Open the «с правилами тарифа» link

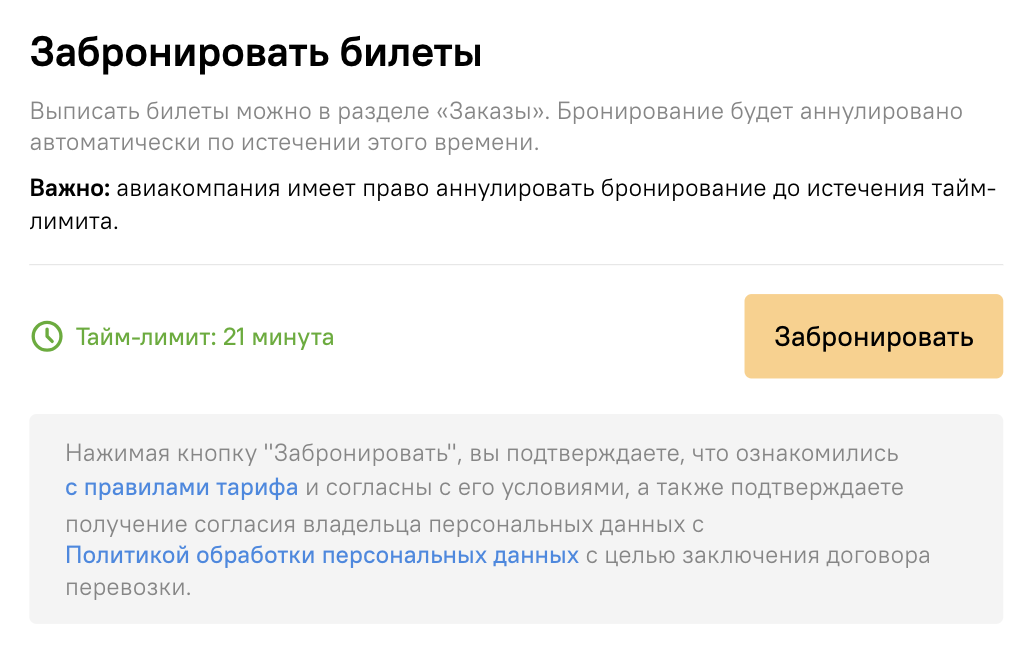181,487
